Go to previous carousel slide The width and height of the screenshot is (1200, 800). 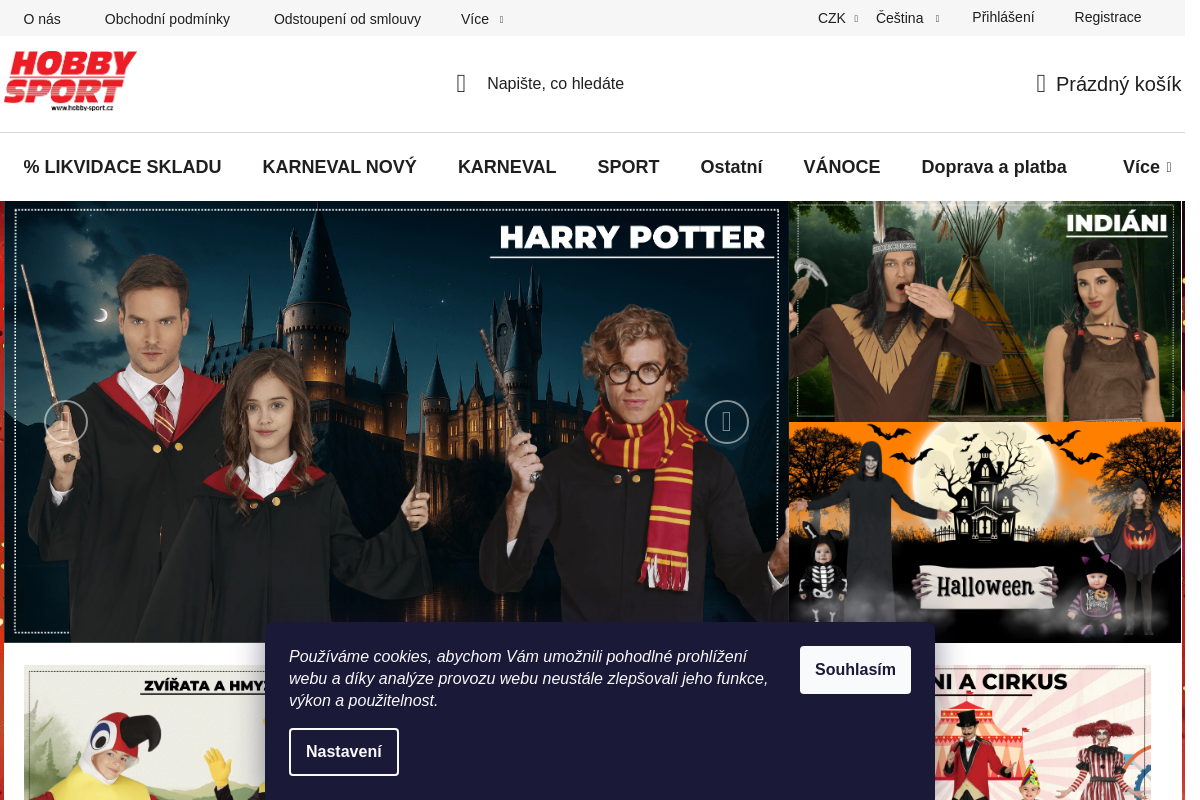[x=66, y=422]
